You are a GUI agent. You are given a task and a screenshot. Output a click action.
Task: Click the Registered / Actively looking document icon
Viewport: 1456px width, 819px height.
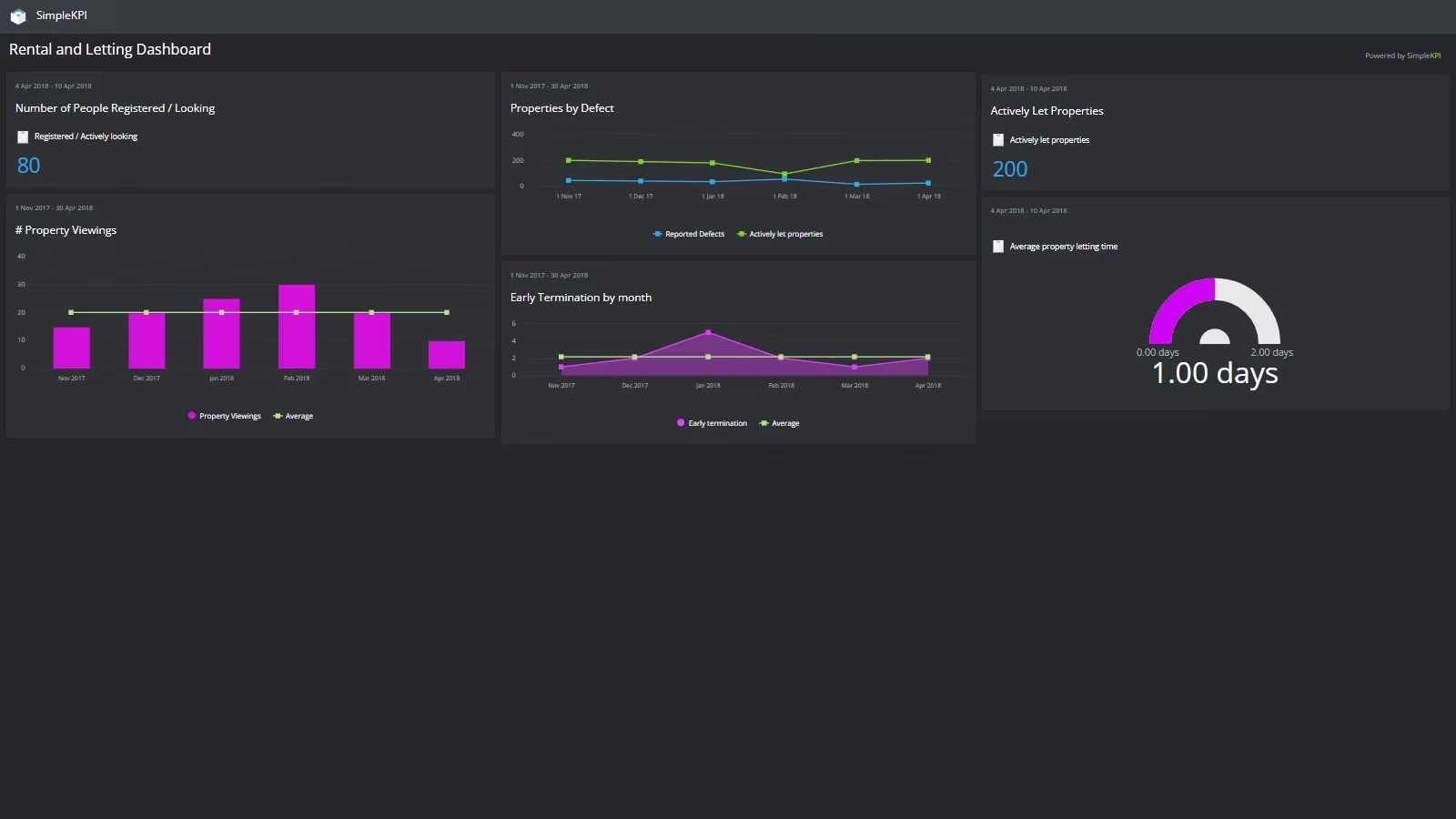click(23, 136)
